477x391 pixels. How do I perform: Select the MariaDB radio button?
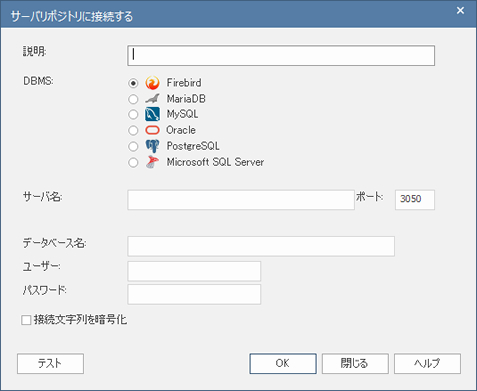coord(133,99)
